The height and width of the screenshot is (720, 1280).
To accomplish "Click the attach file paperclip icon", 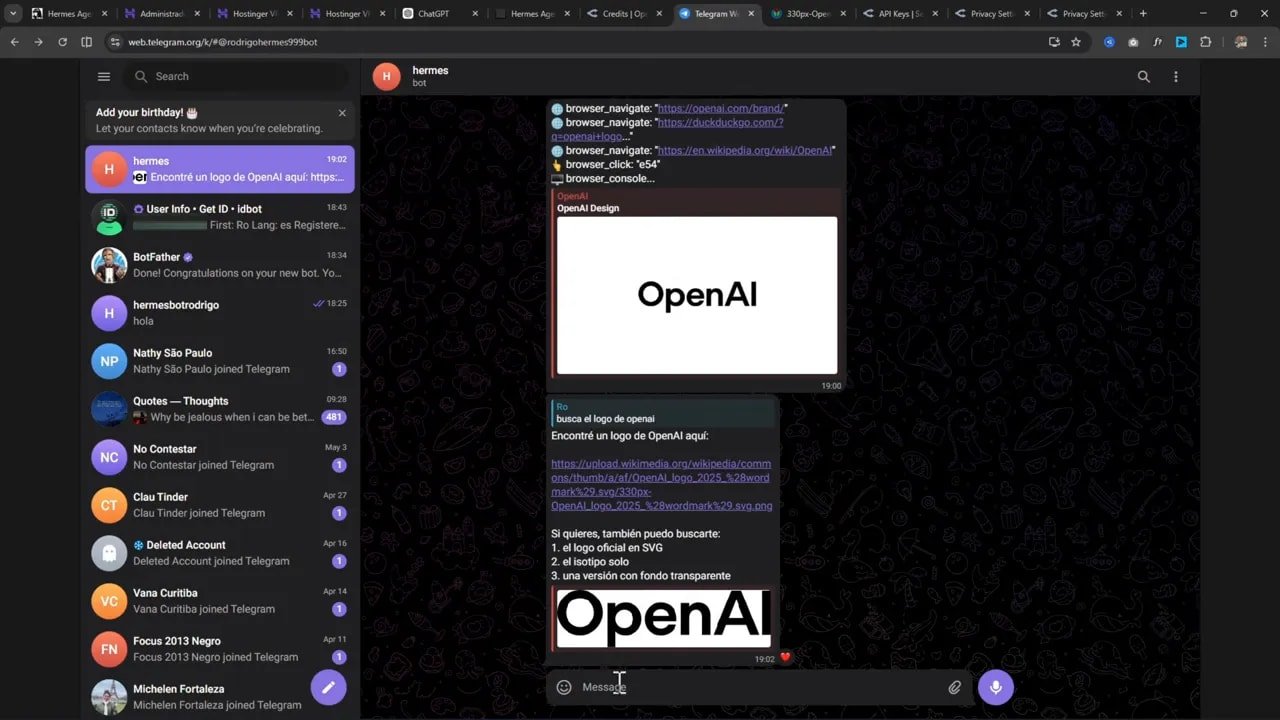I will pyautogui.click(x=955, y=687).
